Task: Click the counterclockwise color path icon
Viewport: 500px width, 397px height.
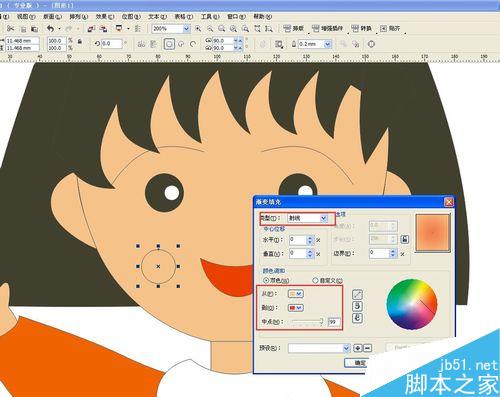Action: [x=357, y=306]
